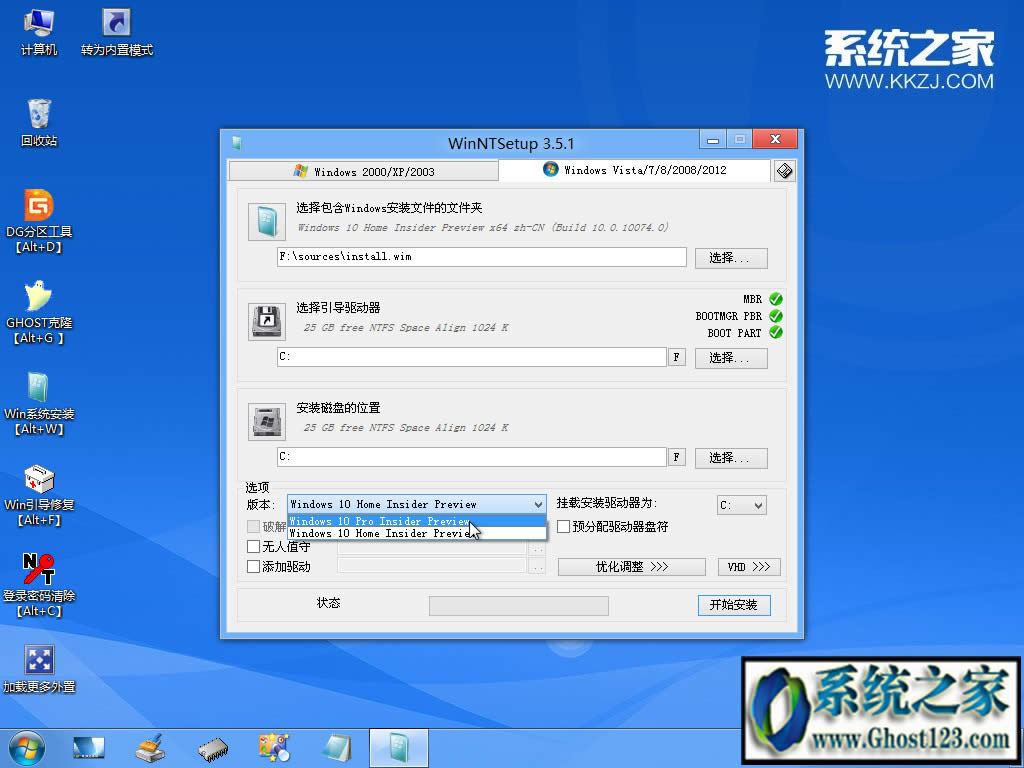This screenshot has height=768, width=1024.
Task: Switch to Windows Vista/7/8/2008/2012 tab
Action: [635, 170]
